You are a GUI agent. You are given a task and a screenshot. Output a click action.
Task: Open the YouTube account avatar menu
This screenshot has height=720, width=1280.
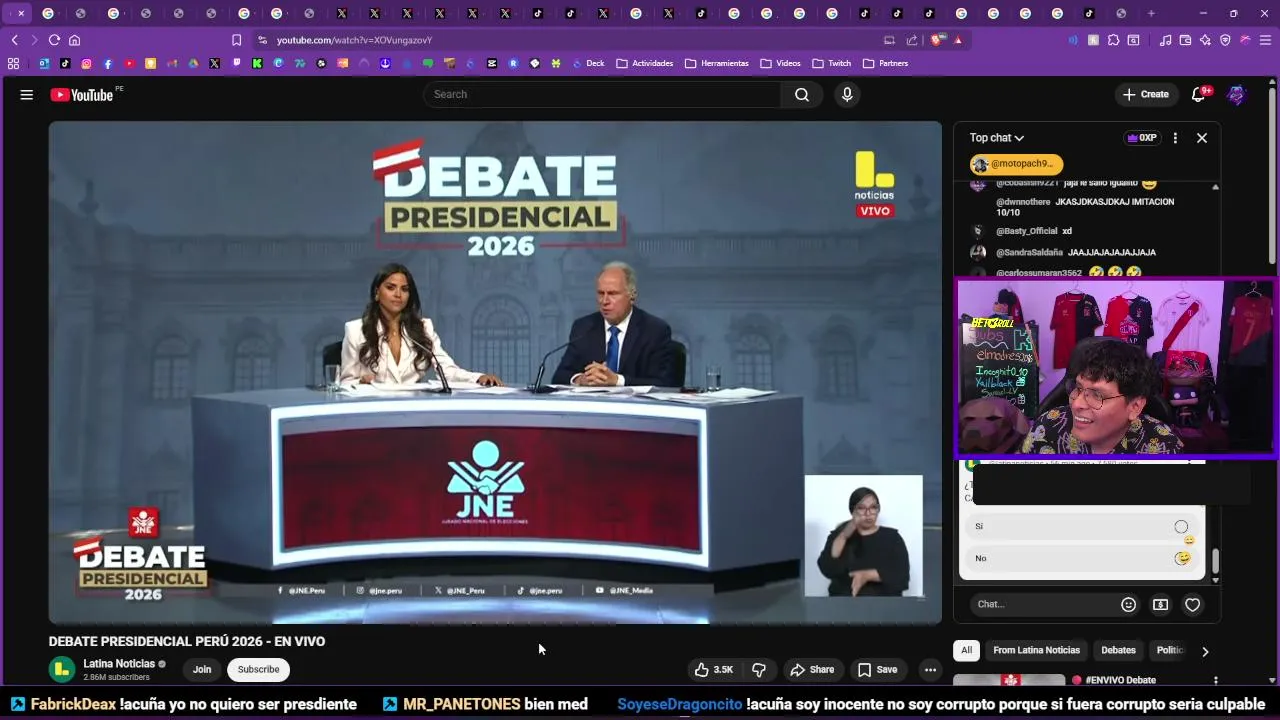coord(1237,94)
